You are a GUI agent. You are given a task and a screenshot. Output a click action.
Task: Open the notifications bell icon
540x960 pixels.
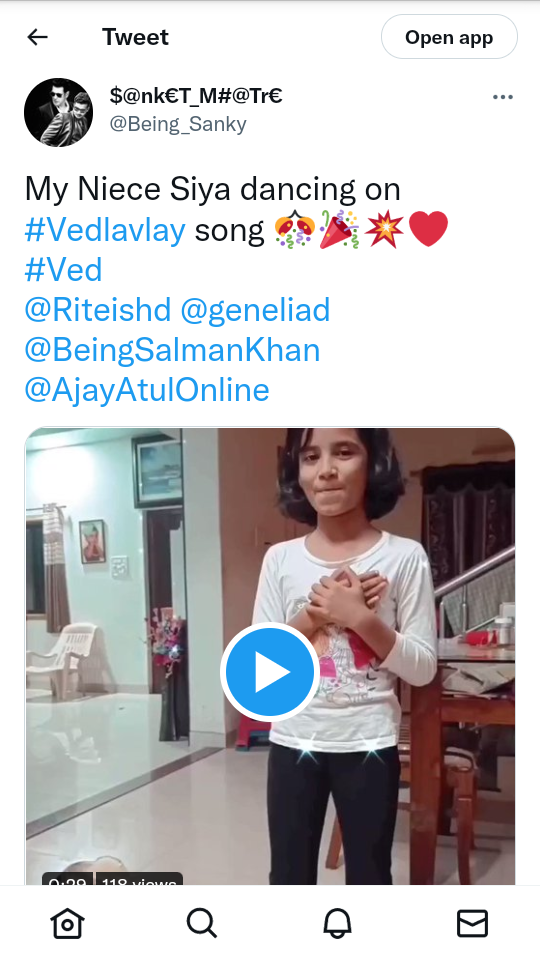click(337, 923)
